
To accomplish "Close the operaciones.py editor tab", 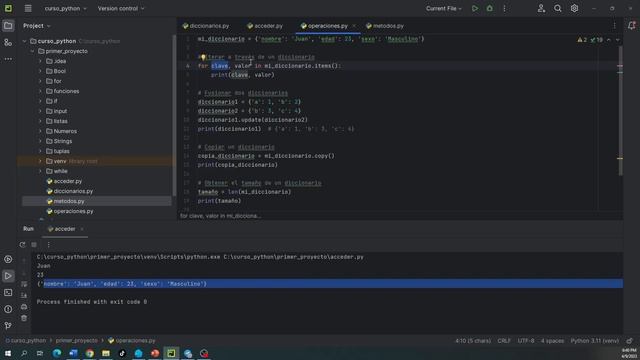I will [354, 26].
